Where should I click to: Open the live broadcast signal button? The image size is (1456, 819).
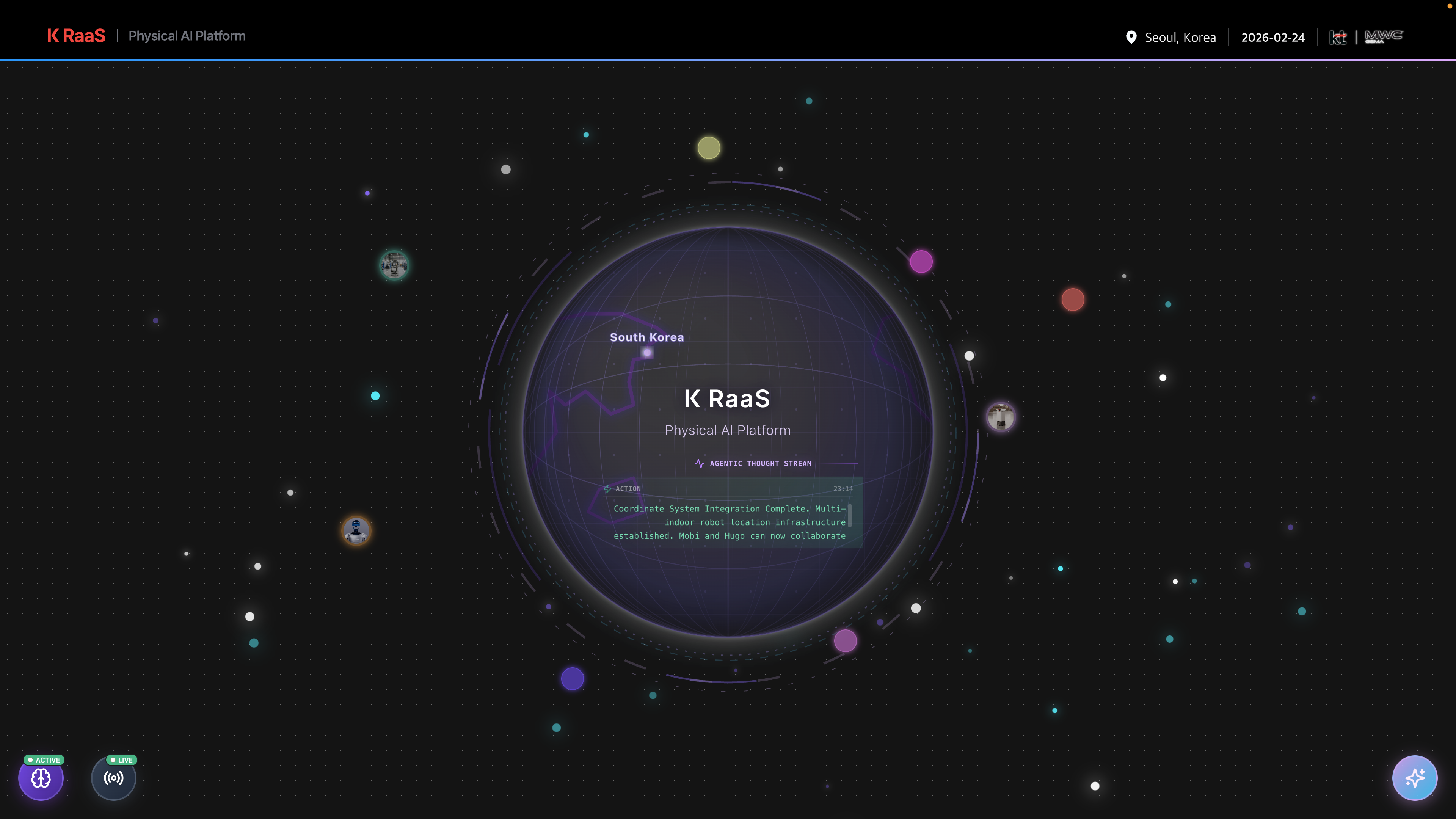114,778
